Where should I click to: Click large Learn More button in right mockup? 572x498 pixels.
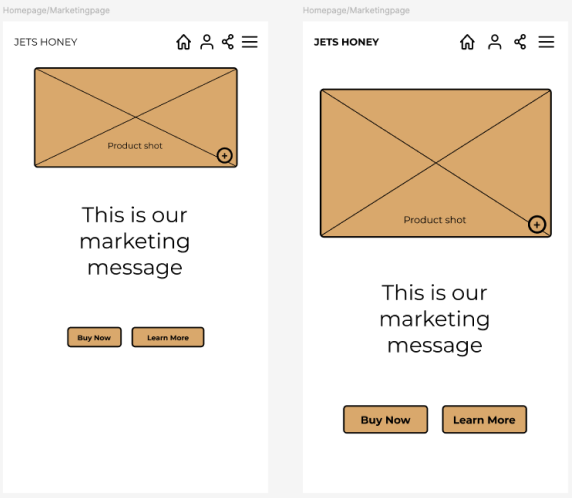pos(484,420)
